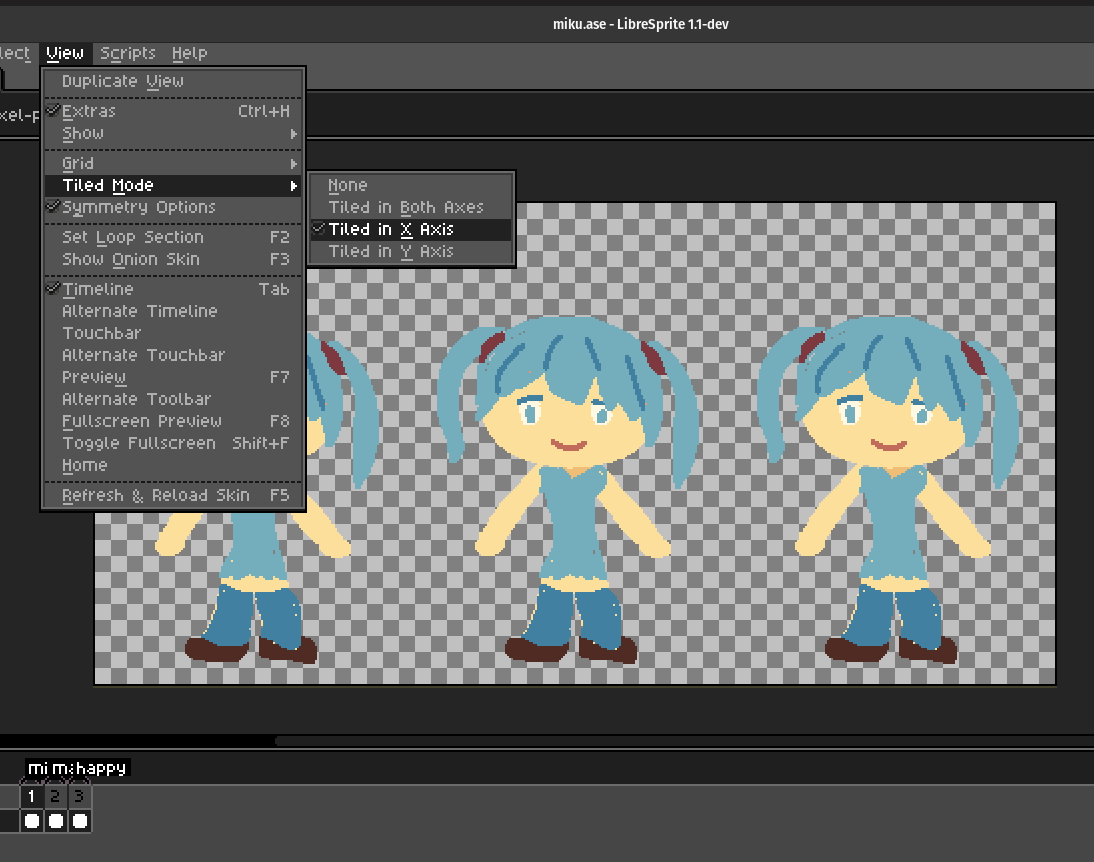This screenshot has width=1094, height=862.
Task: Open the Scripts menu
Action: pyautogui.click(x=128, y=53)
